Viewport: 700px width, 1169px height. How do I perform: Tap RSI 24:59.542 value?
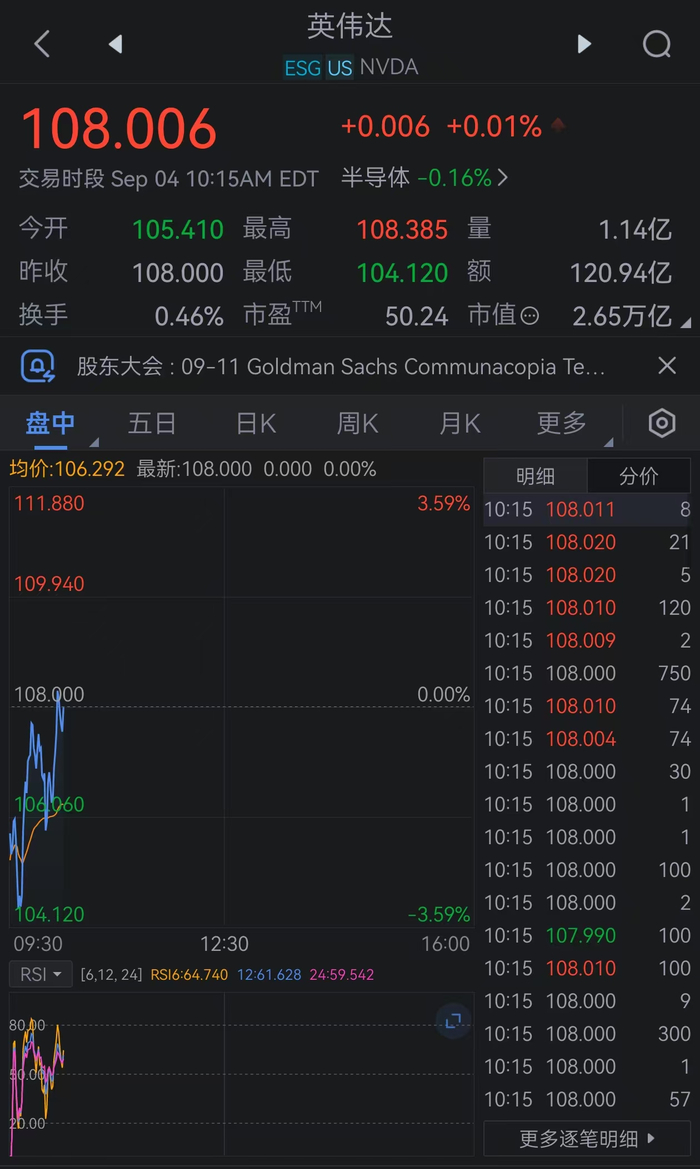pos(342,974)
